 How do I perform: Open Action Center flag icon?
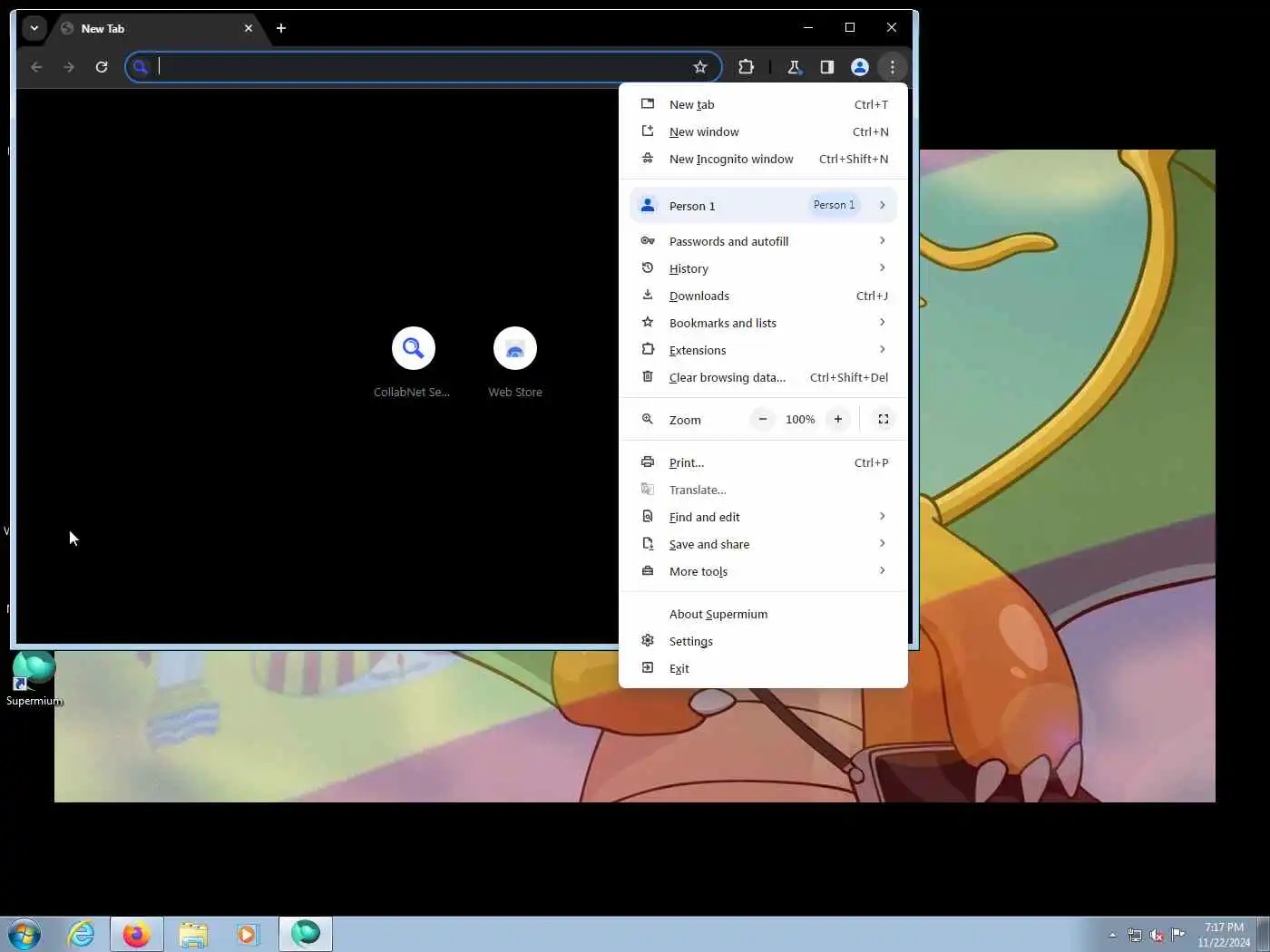tap(1178, 935)
